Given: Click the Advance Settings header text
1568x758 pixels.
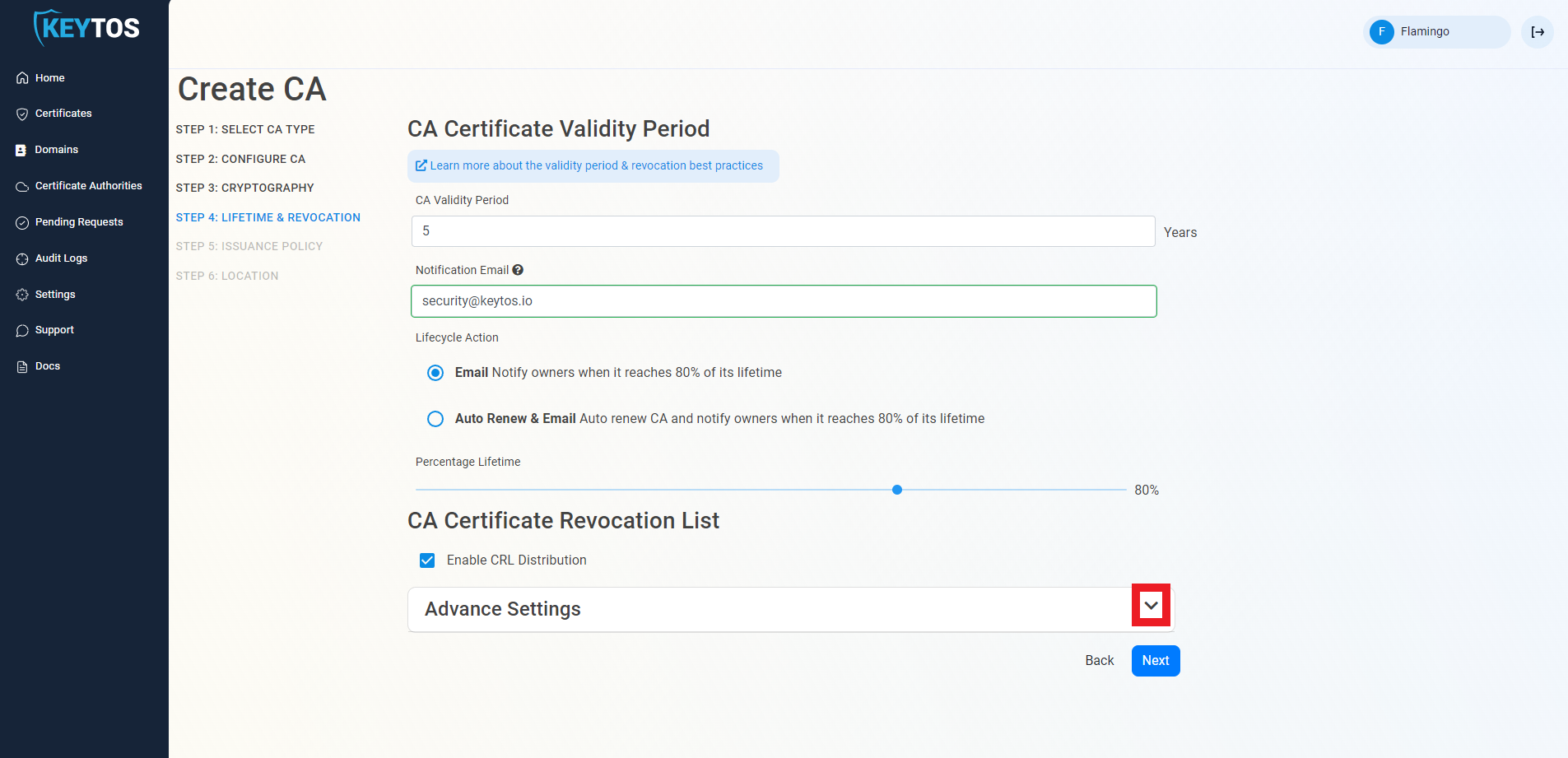Looking at the screenshot, I should (x=503, y=609).
